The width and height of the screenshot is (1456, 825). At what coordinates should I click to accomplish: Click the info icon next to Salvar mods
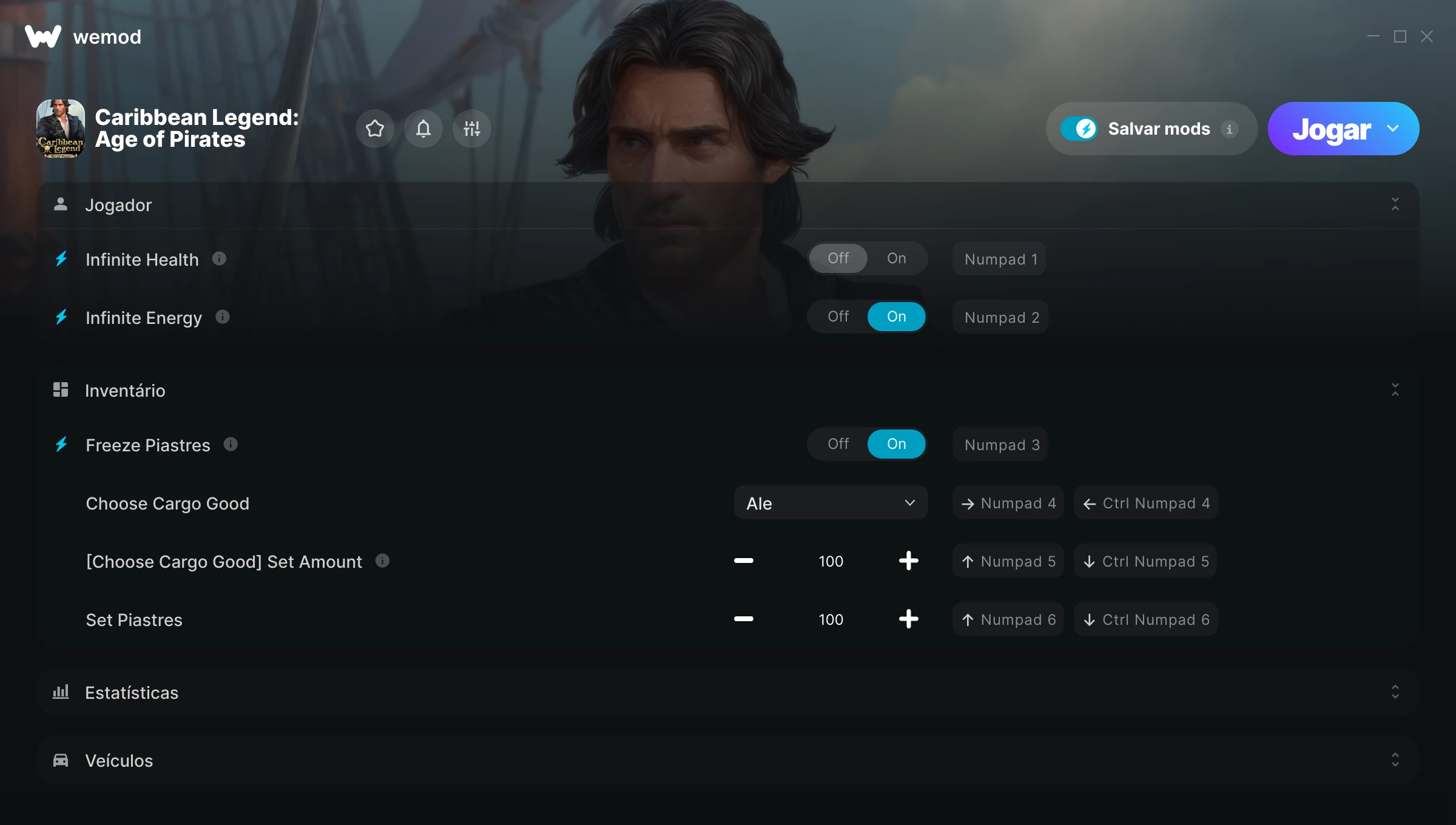(x=1230, y=129)
